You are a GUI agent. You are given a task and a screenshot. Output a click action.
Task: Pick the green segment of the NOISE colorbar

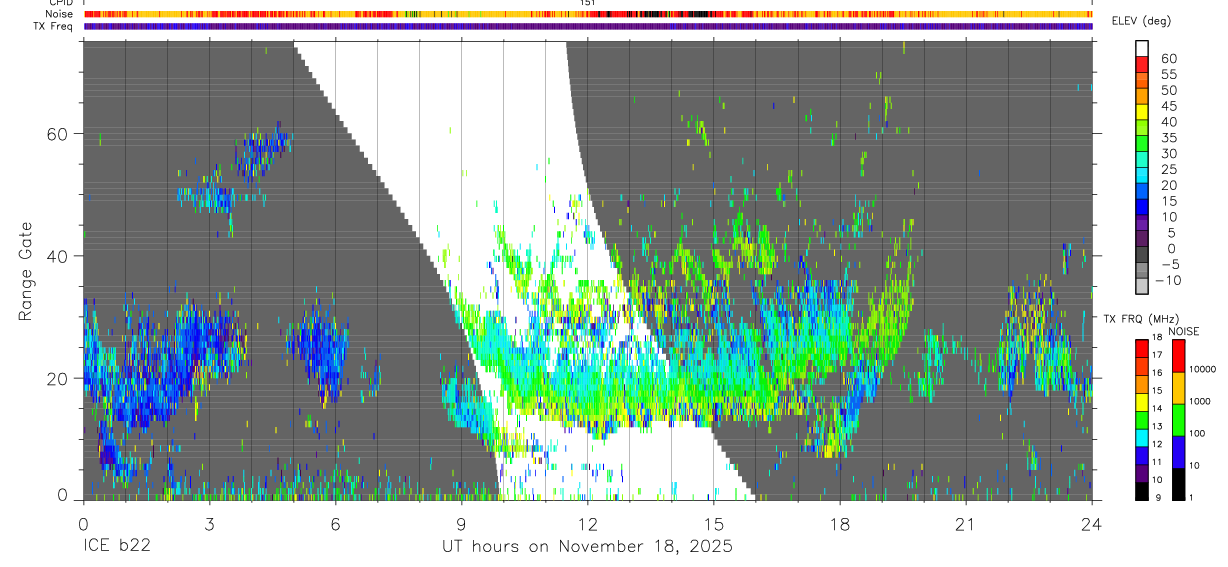pos(1178,419)
